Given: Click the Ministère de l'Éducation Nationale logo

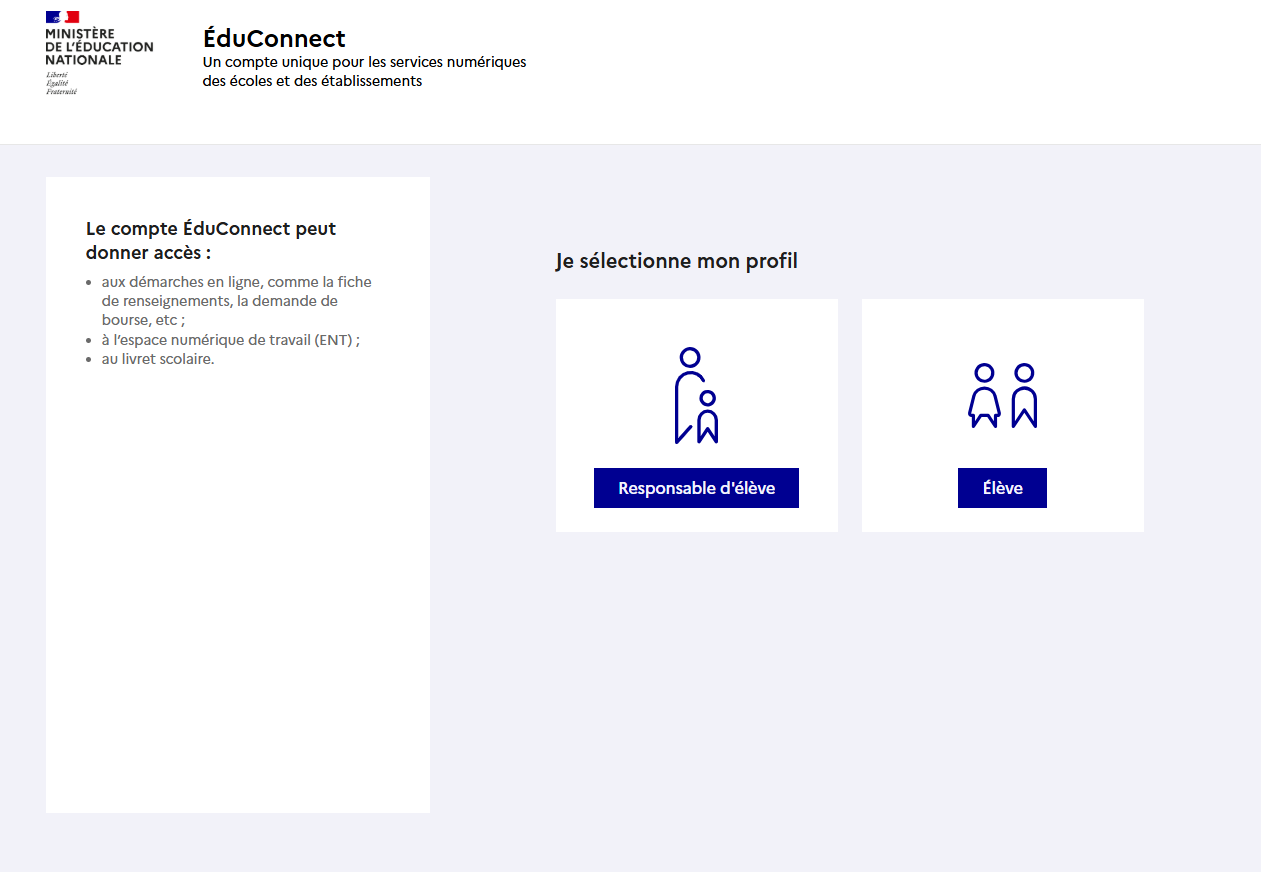Looking at the screenshot, I should pos(99,53).
